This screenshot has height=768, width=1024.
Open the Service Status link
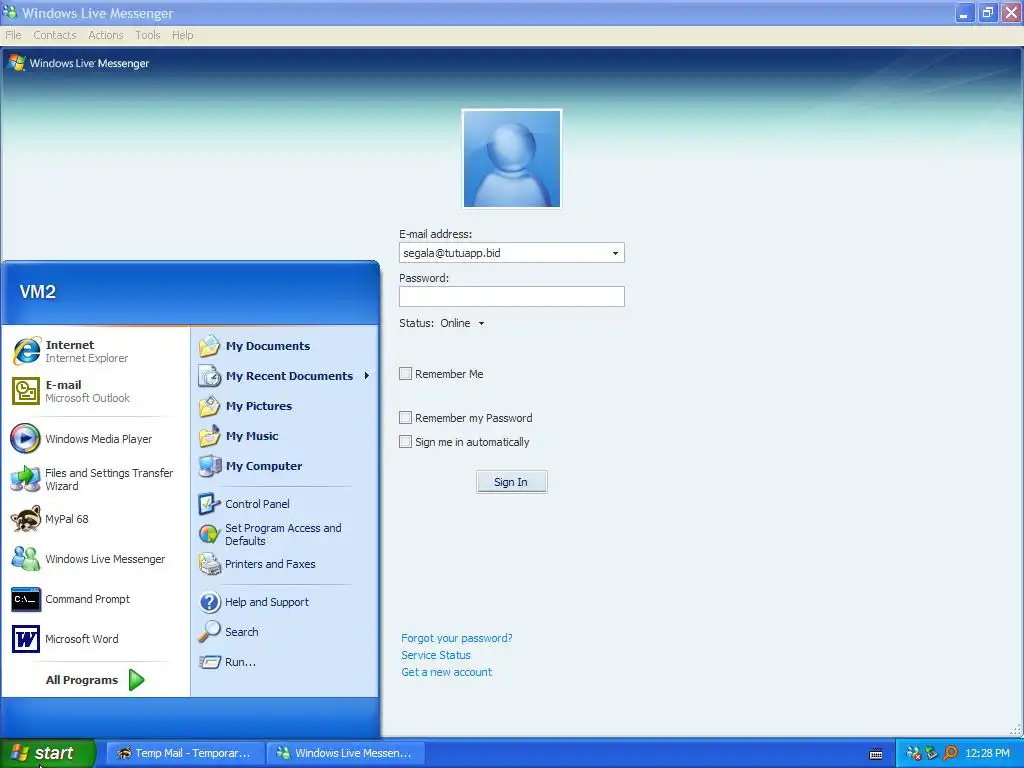(436, 655)
